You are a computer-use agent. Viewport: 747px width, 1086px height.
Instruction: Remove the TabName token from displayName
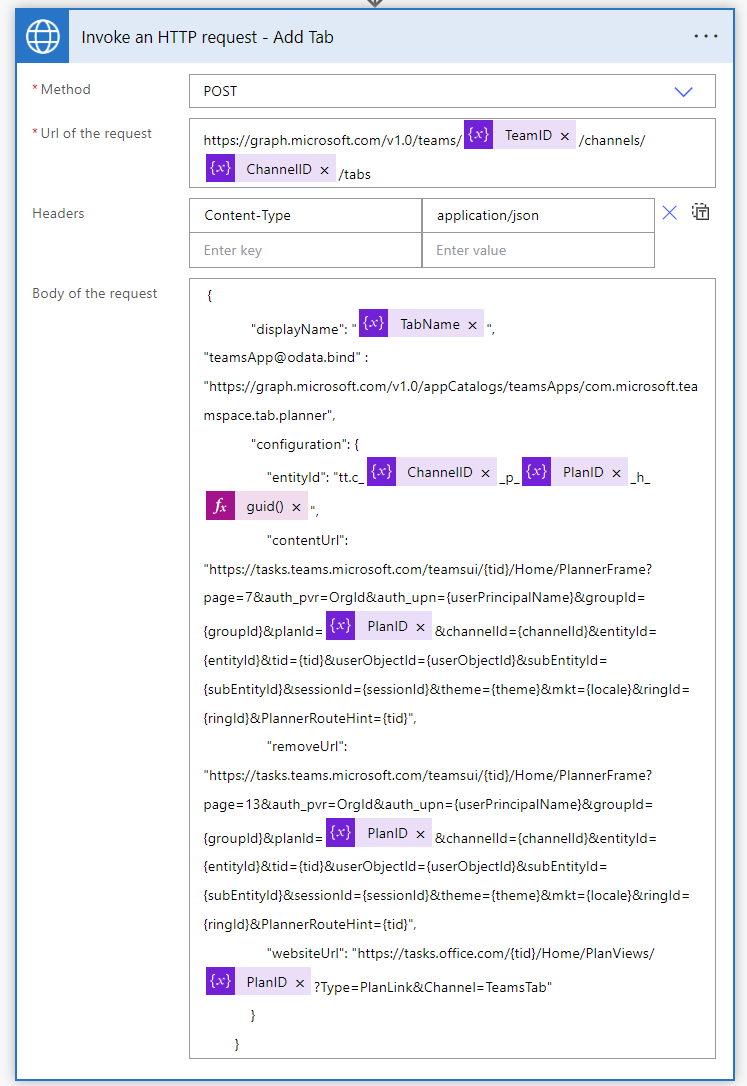[x=472, y=325]
